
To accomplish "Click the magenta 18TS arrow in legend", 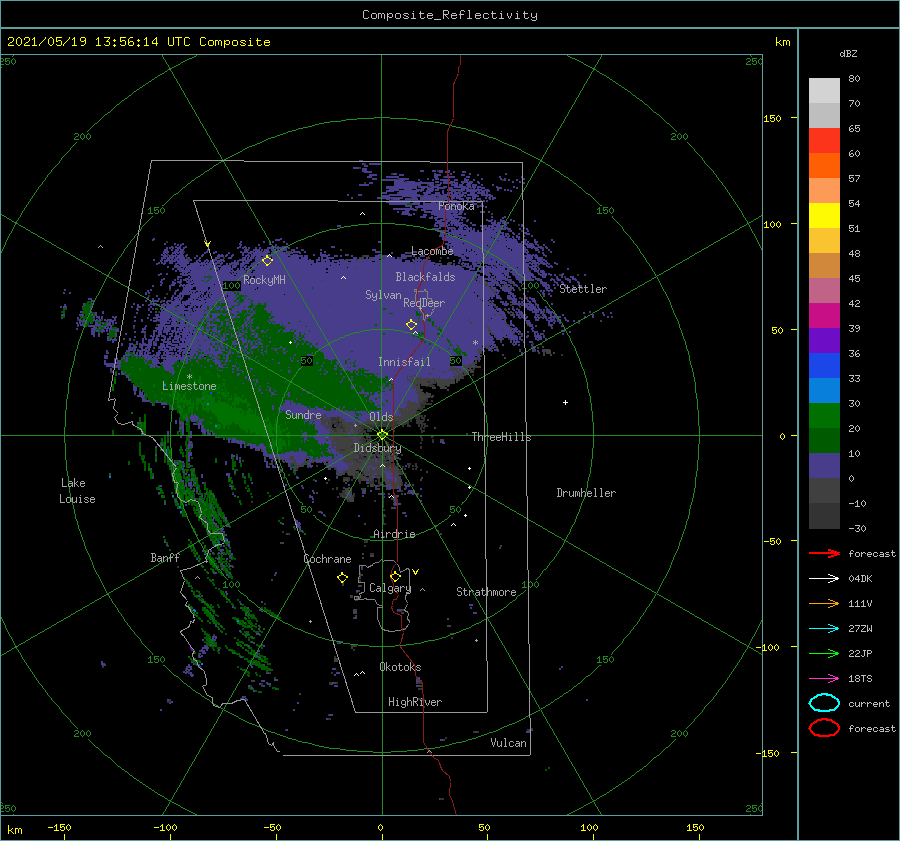I will pos(824,679).
